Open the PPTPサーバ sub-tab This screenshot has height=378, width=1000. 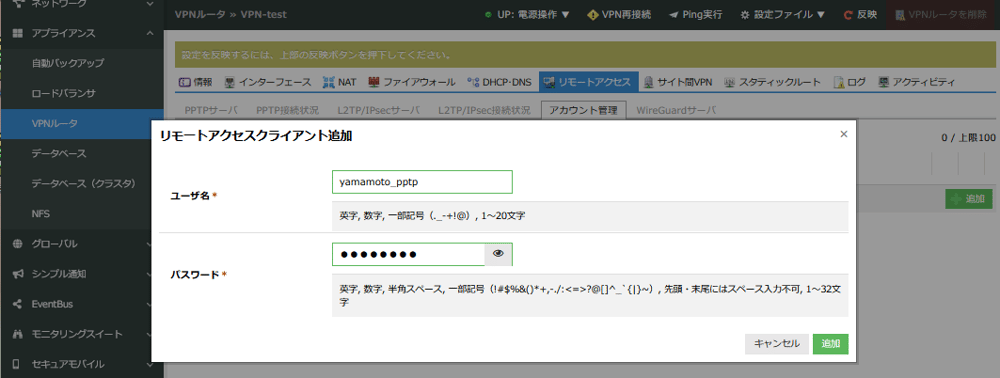point(210,110)
